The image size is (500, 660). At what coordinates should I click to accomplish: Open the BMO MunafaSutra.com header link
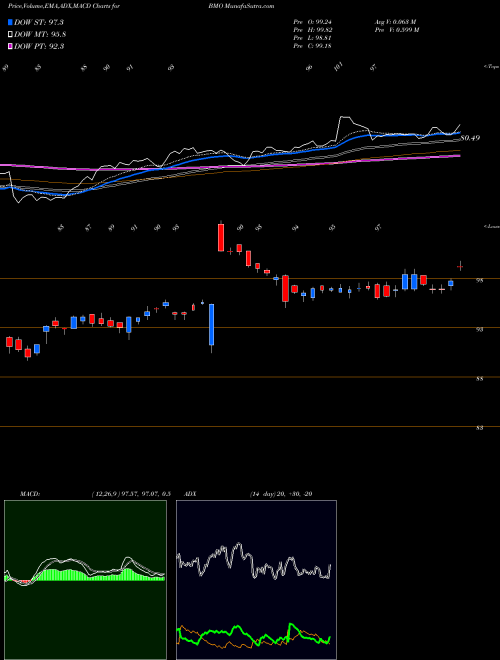click(241, 6)
